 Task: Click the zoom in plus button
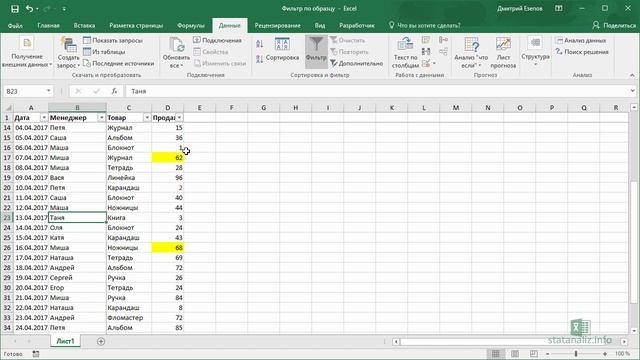click(605, 353)
